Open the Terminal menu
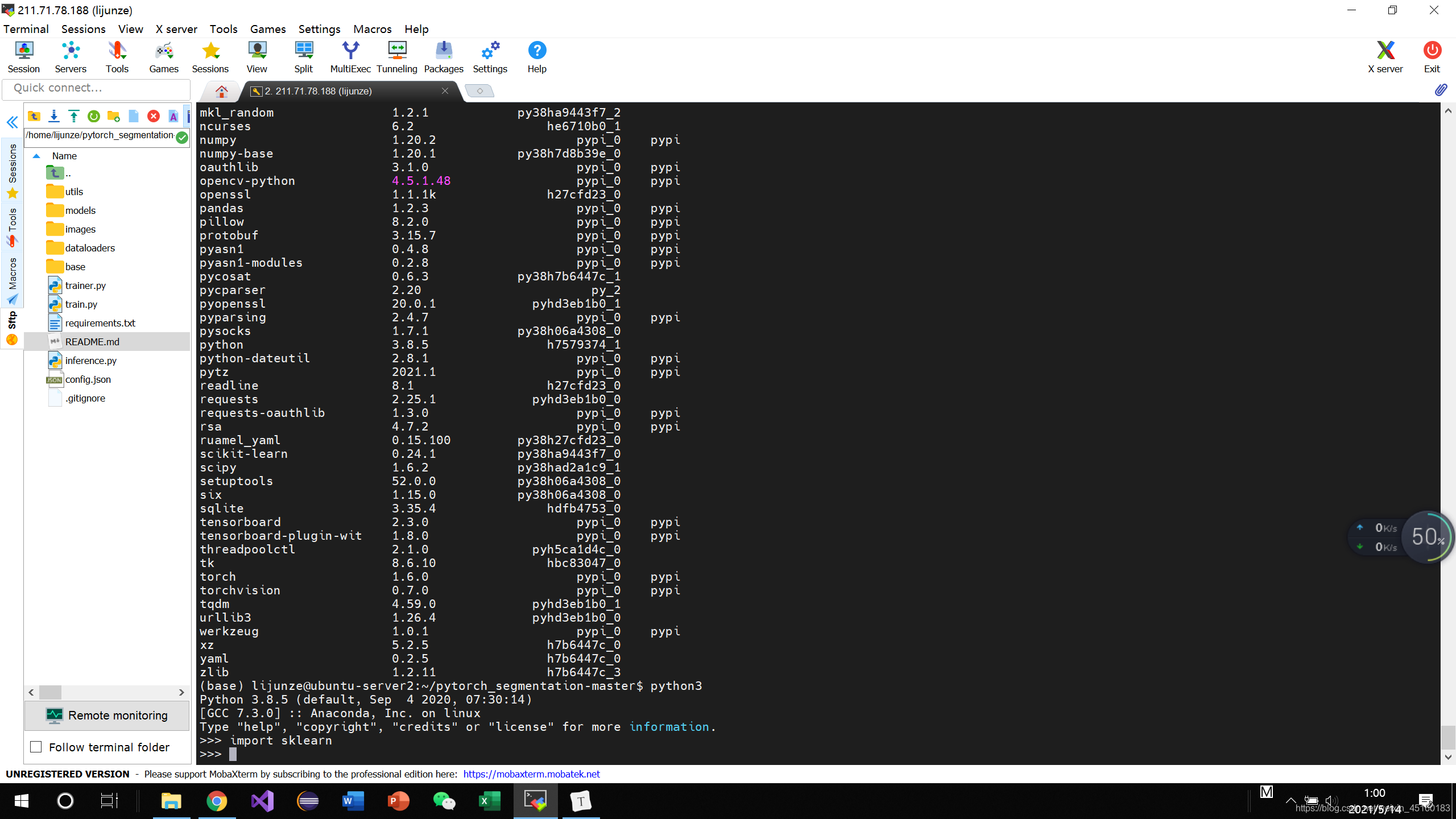This screenshot has width=1456, height=819. point(27,29)
